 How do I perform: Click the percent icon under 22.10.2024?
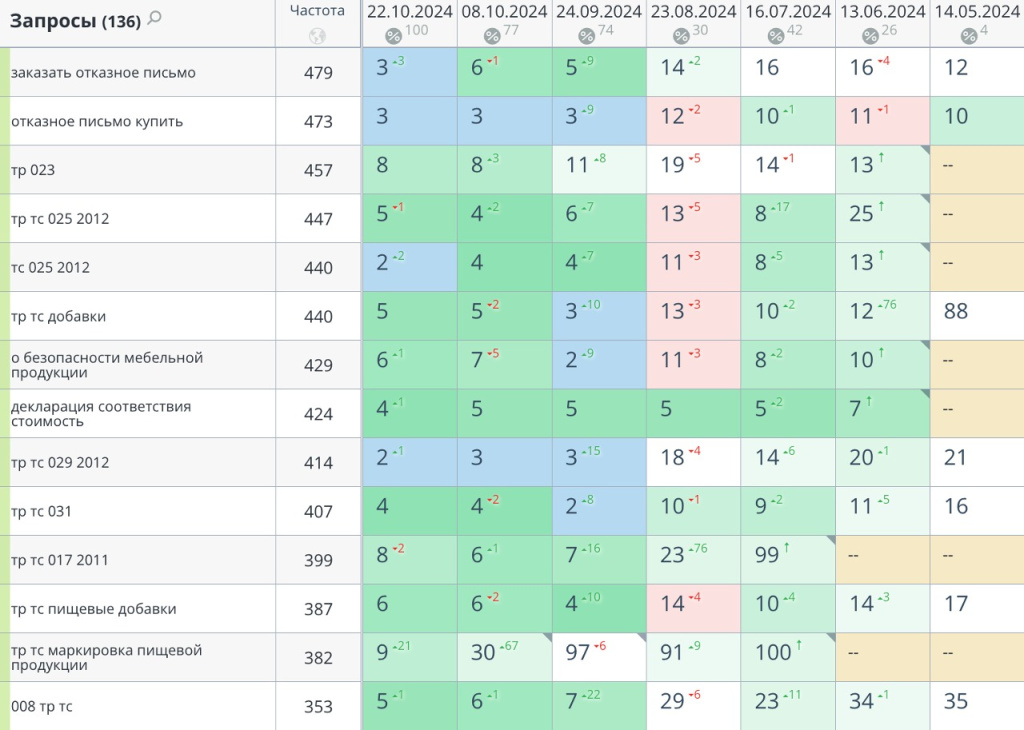coord(396,36)
